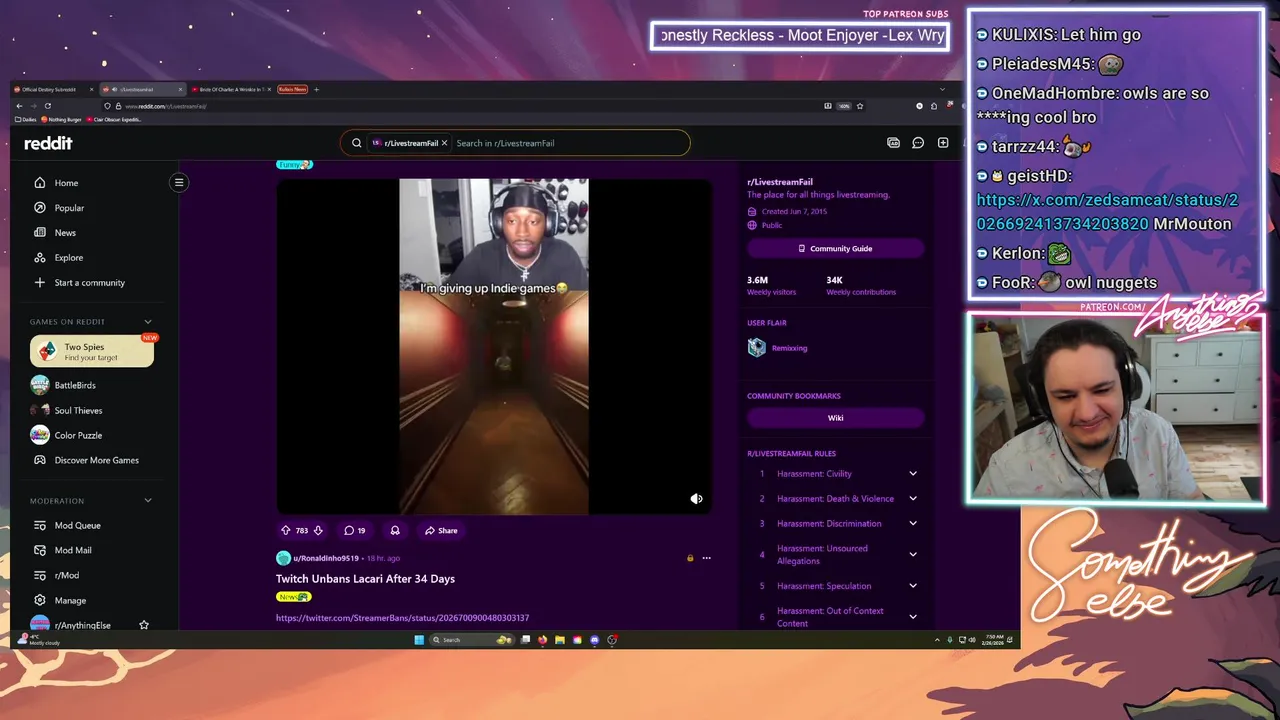Remove the r/LivestreamFail search filter

point(444,143)
